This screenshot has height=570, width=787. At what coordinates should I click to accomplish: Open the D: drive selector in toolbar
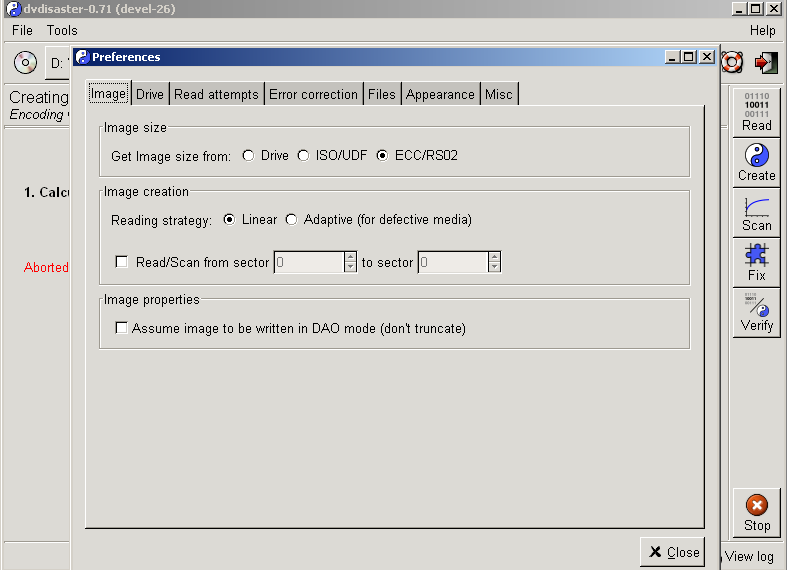(x=57, y=63)
